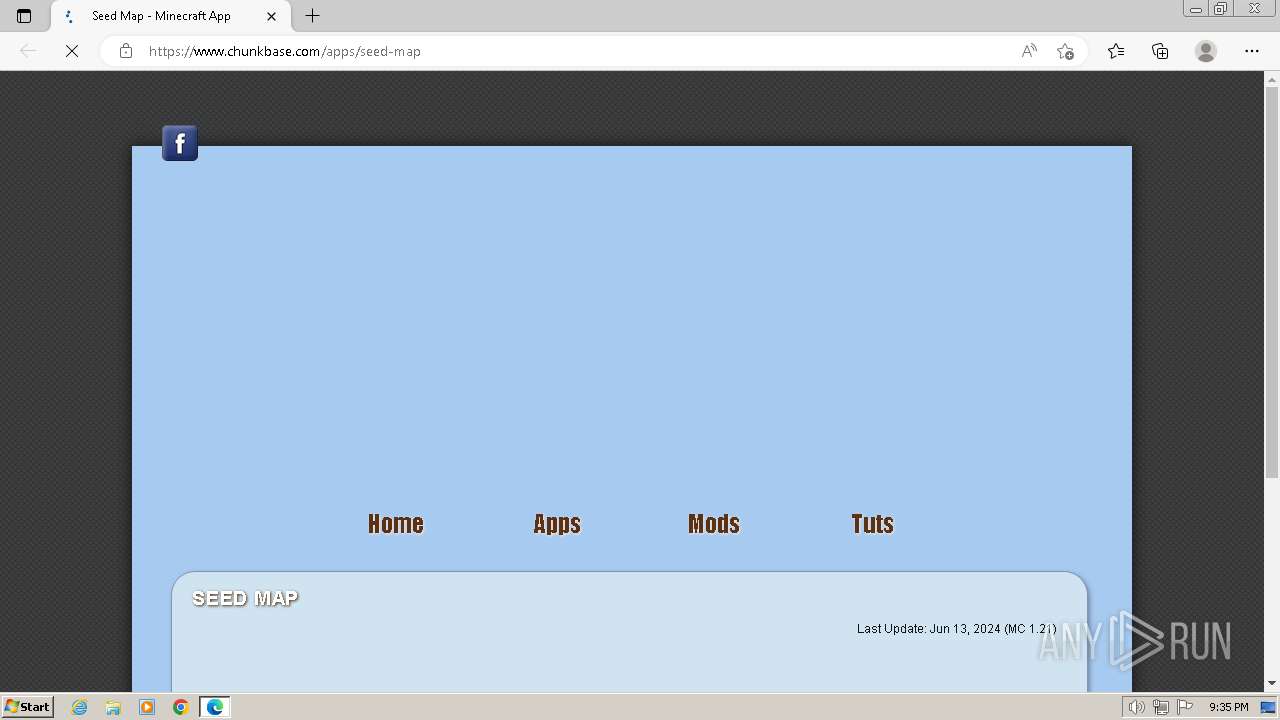Open the Tuts menu item

[x=873, y=524]
